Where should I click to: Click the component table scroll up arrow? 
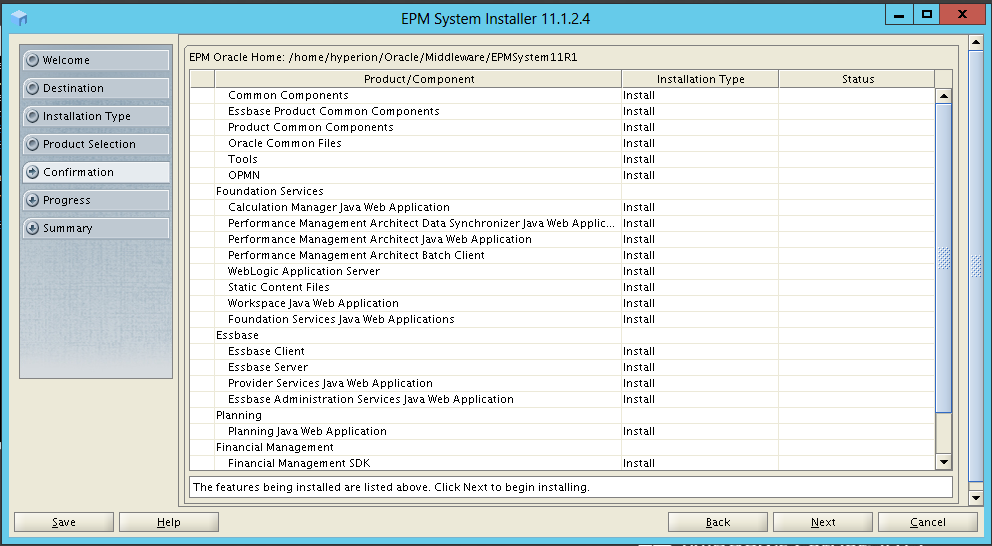pyautogui.click(x=943, y=96)
